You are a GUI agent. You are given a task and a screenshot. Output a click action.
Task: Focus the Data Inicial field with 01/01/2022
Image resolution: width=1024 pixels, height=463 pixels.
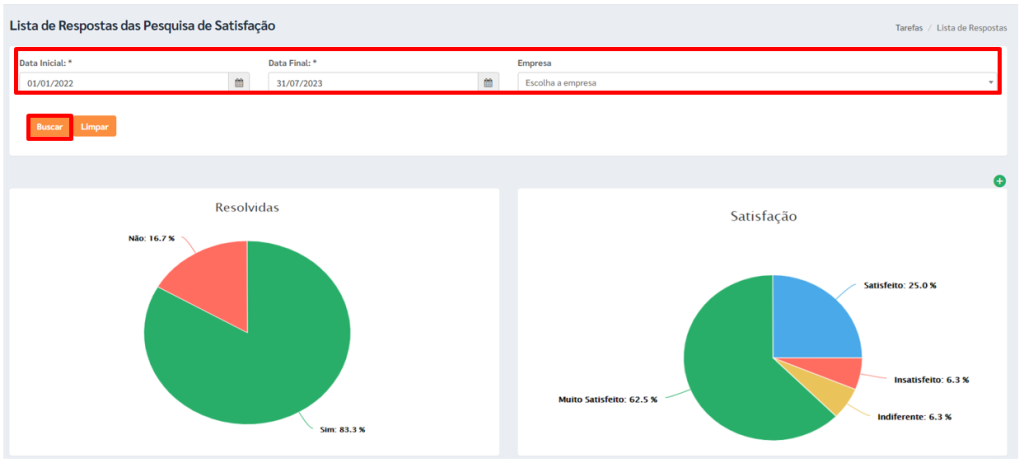(x=124, y=83)
